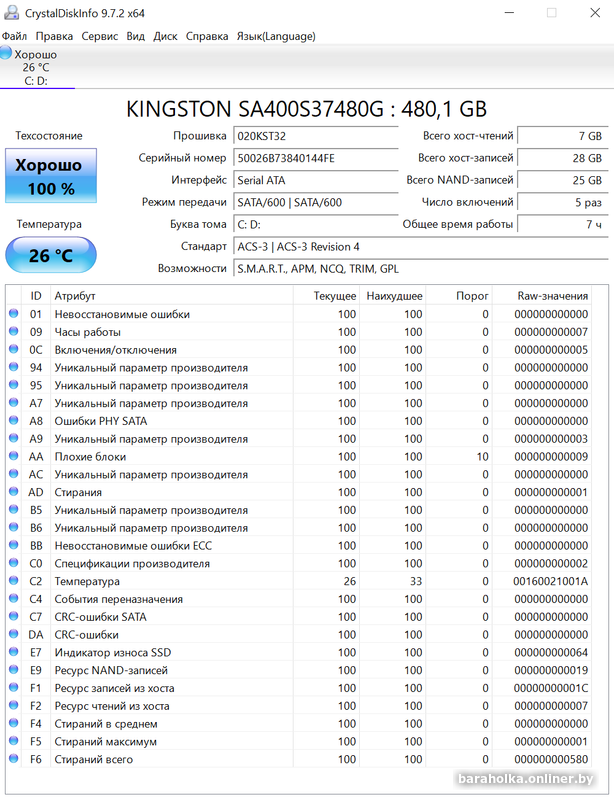The width and height of the screenshot is (614, 800).
Task: Click status icon for C0 Спецификации производителя
Action: coord(14,563)
